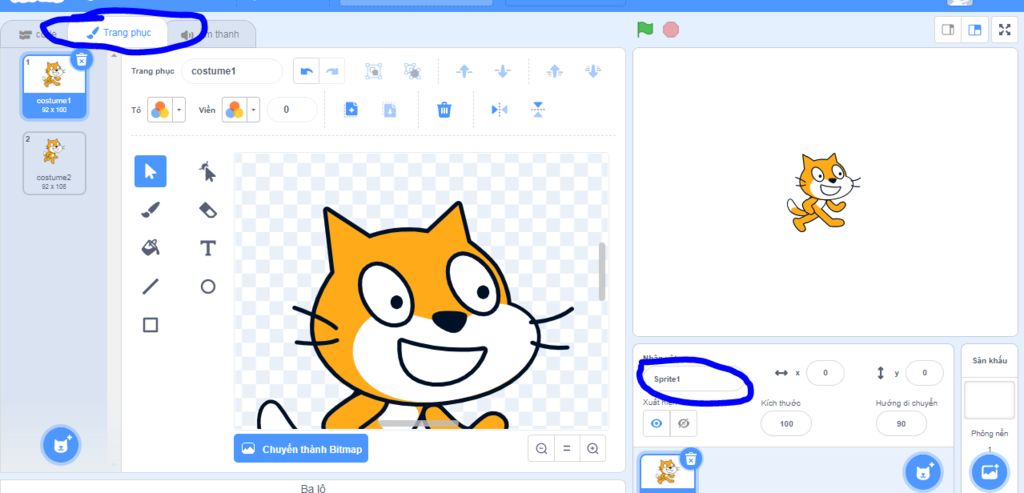The width and height of the screenshot is (1024, 493).
Task: Select the Circle shape tool
Action: (208, 287)
